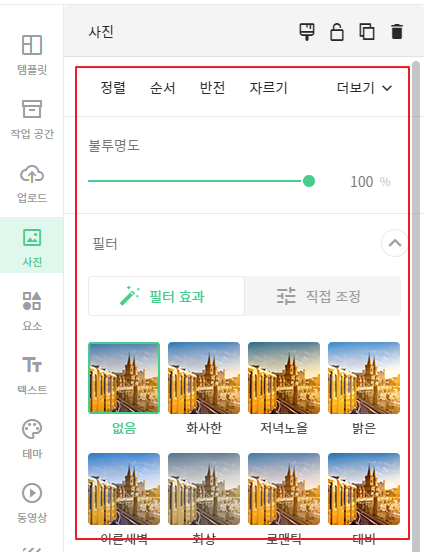This screenshot has height=552, width=424.
Task: Switch to the 직접 조정 tab
Action: tap(322, 296)
